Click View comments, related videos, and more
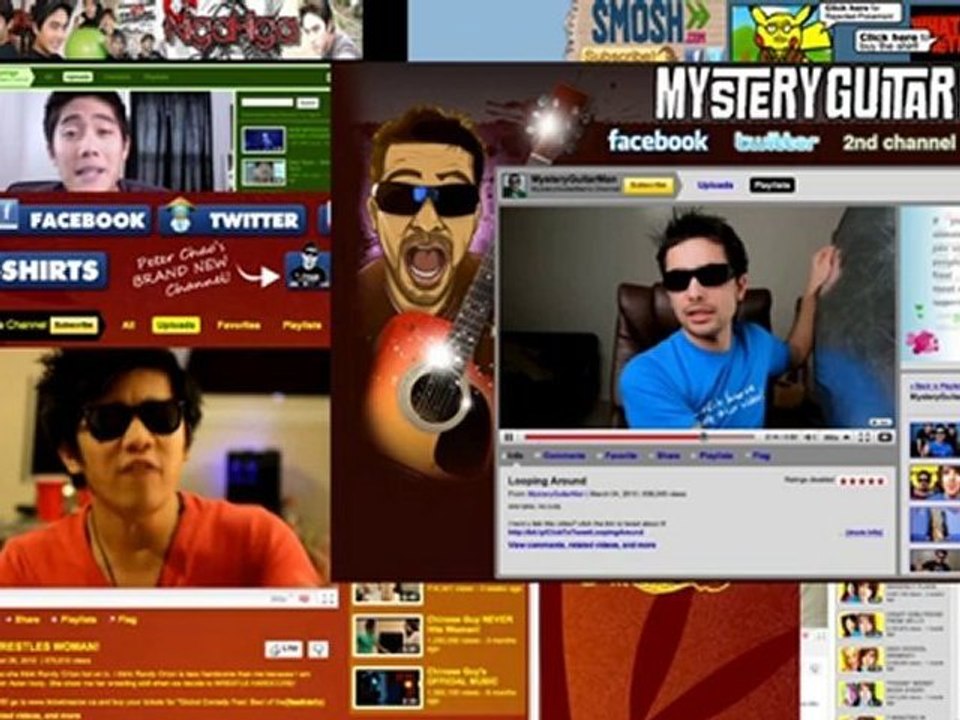960x720 pixels. [582, 544]
